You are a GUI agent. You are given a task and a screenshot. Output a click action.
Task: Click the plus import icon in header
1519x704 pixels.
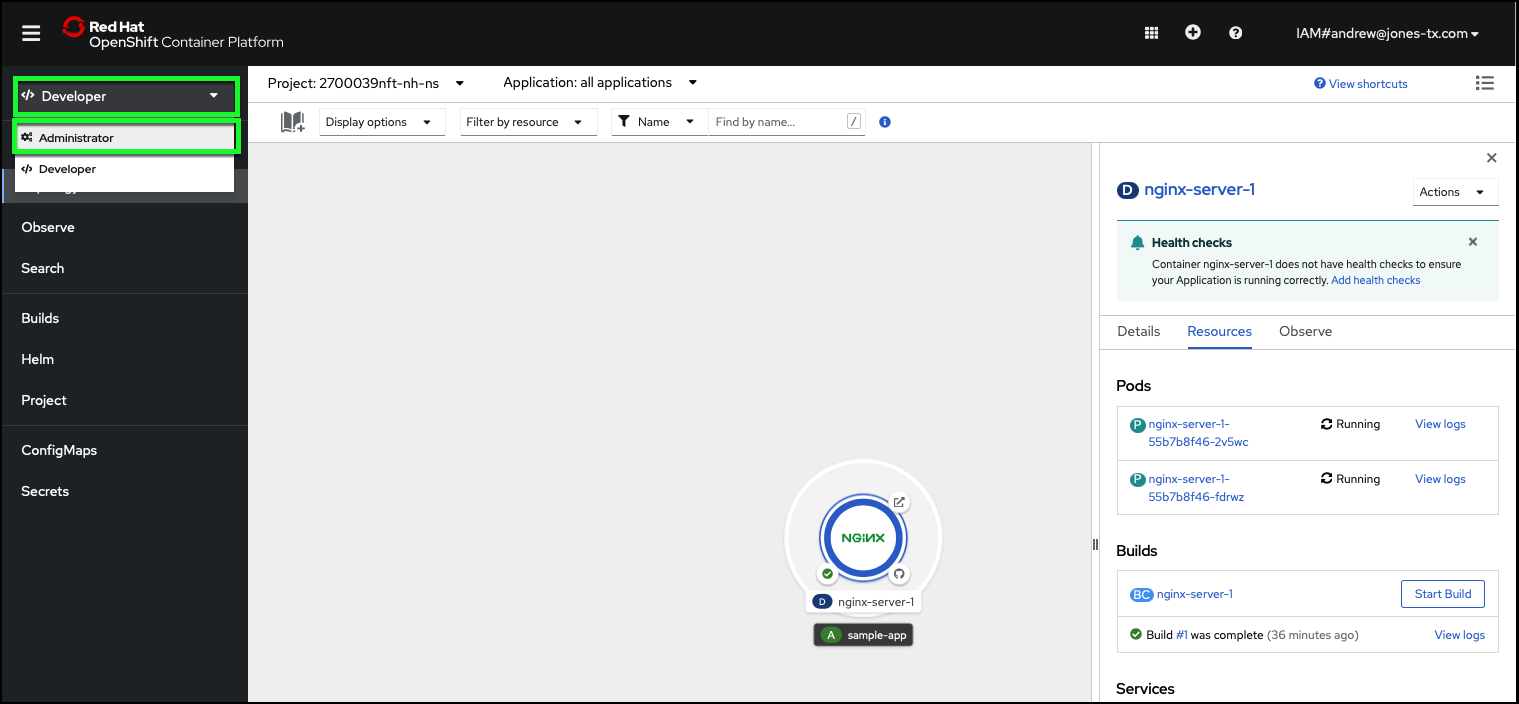pyautogui.click(x=1193, y=33)
